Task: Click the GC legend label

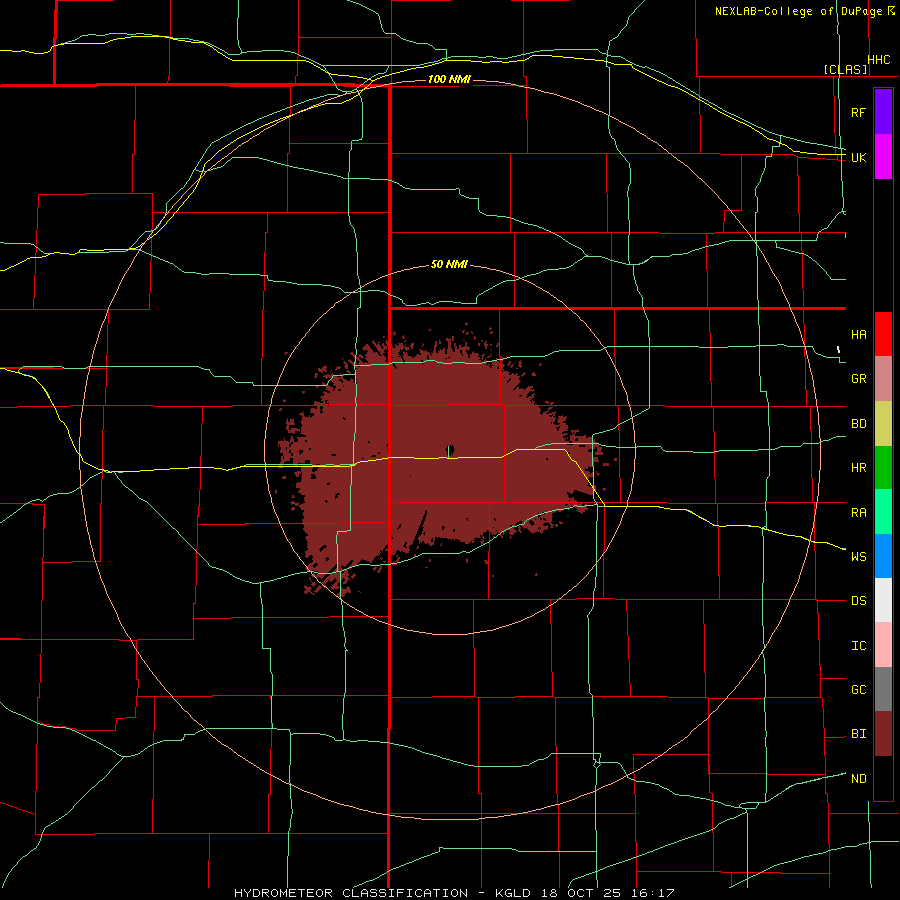Action: point(858,690)
